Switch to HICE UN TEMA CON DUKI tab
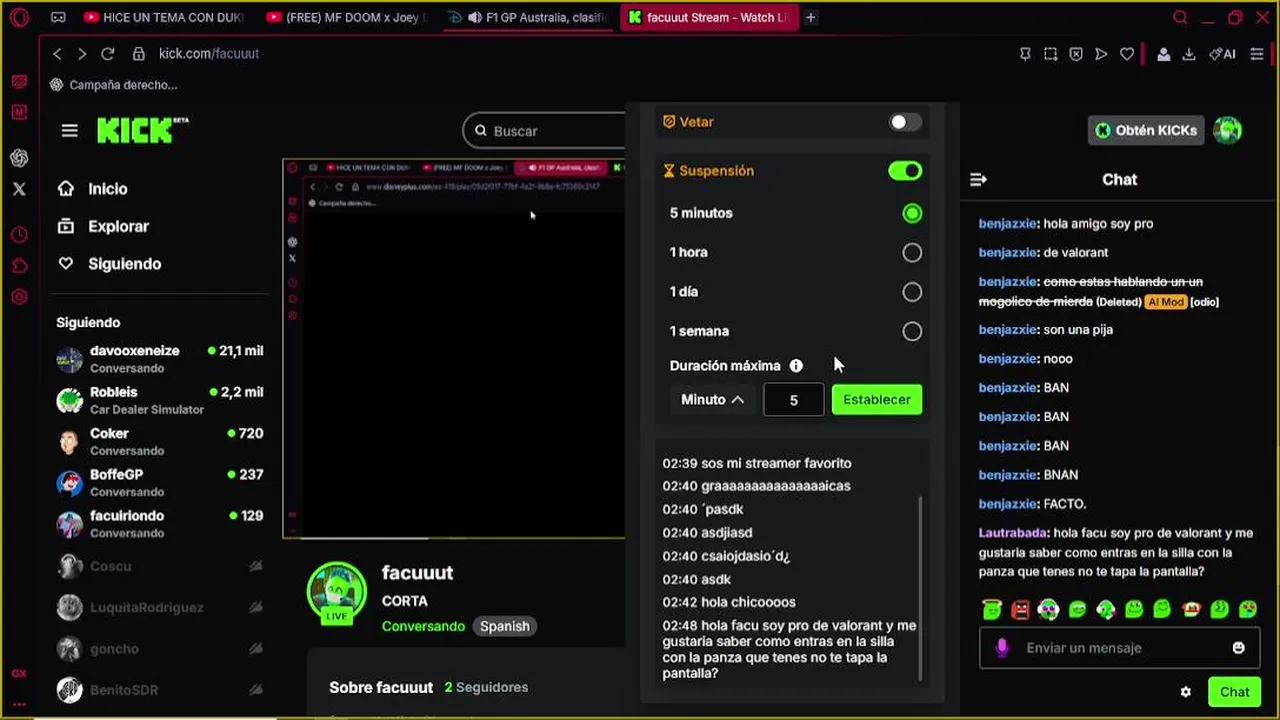 (x=164, y=17)
